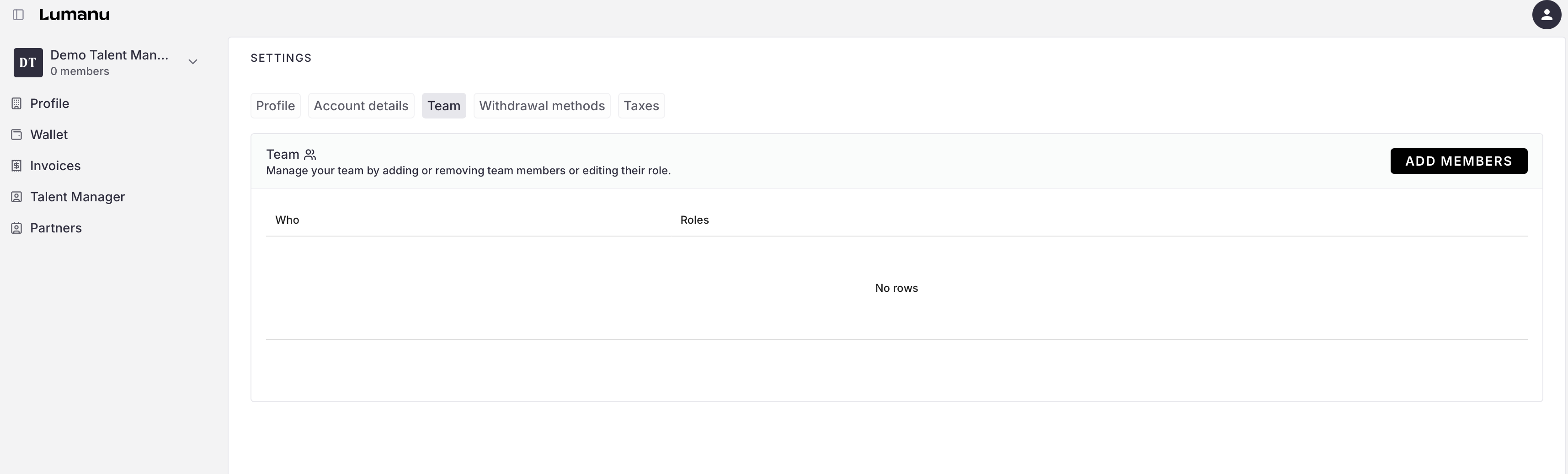This screenshot has width=1568, height=474.
Task: Select the Invoices dollar-sign icon
Action: 16,166
